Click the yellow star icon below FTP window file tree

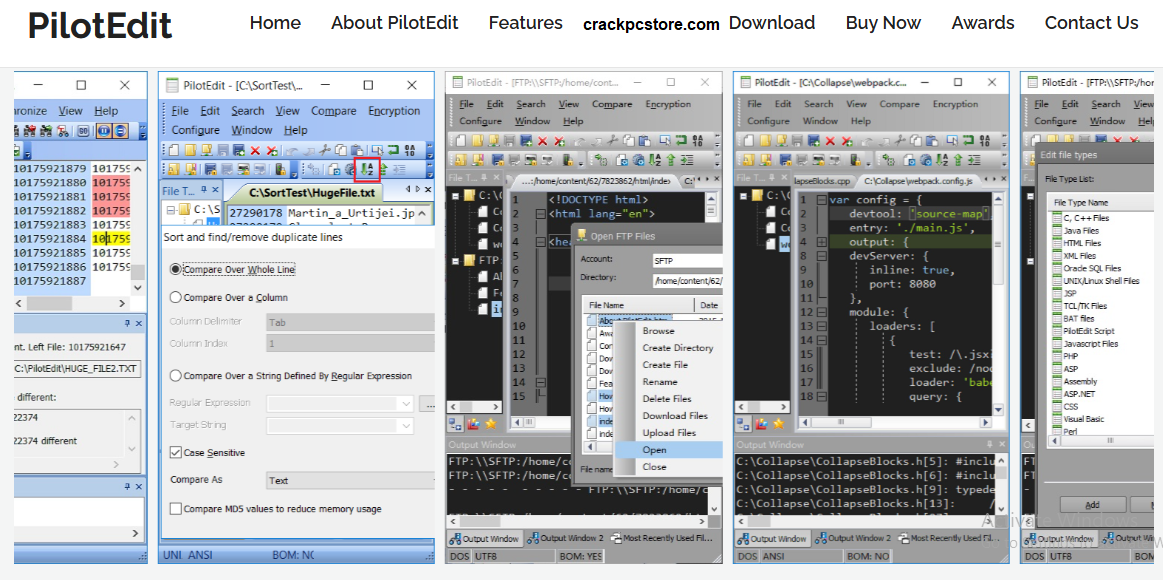490,424
